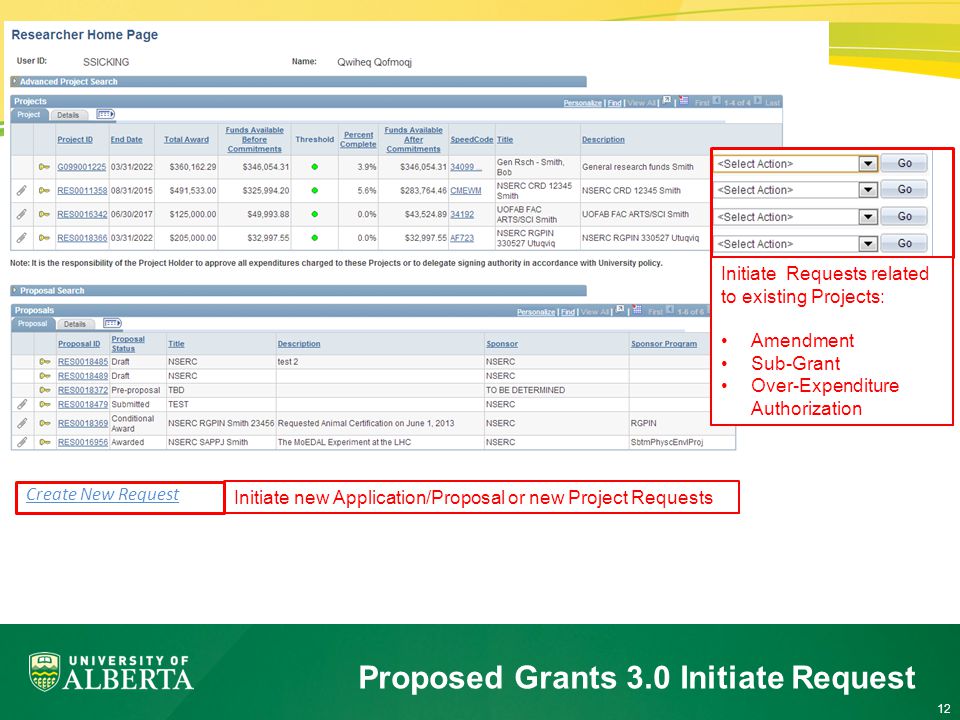
Task: Open SpeedCode link AF723
Action: click(462, 238)
